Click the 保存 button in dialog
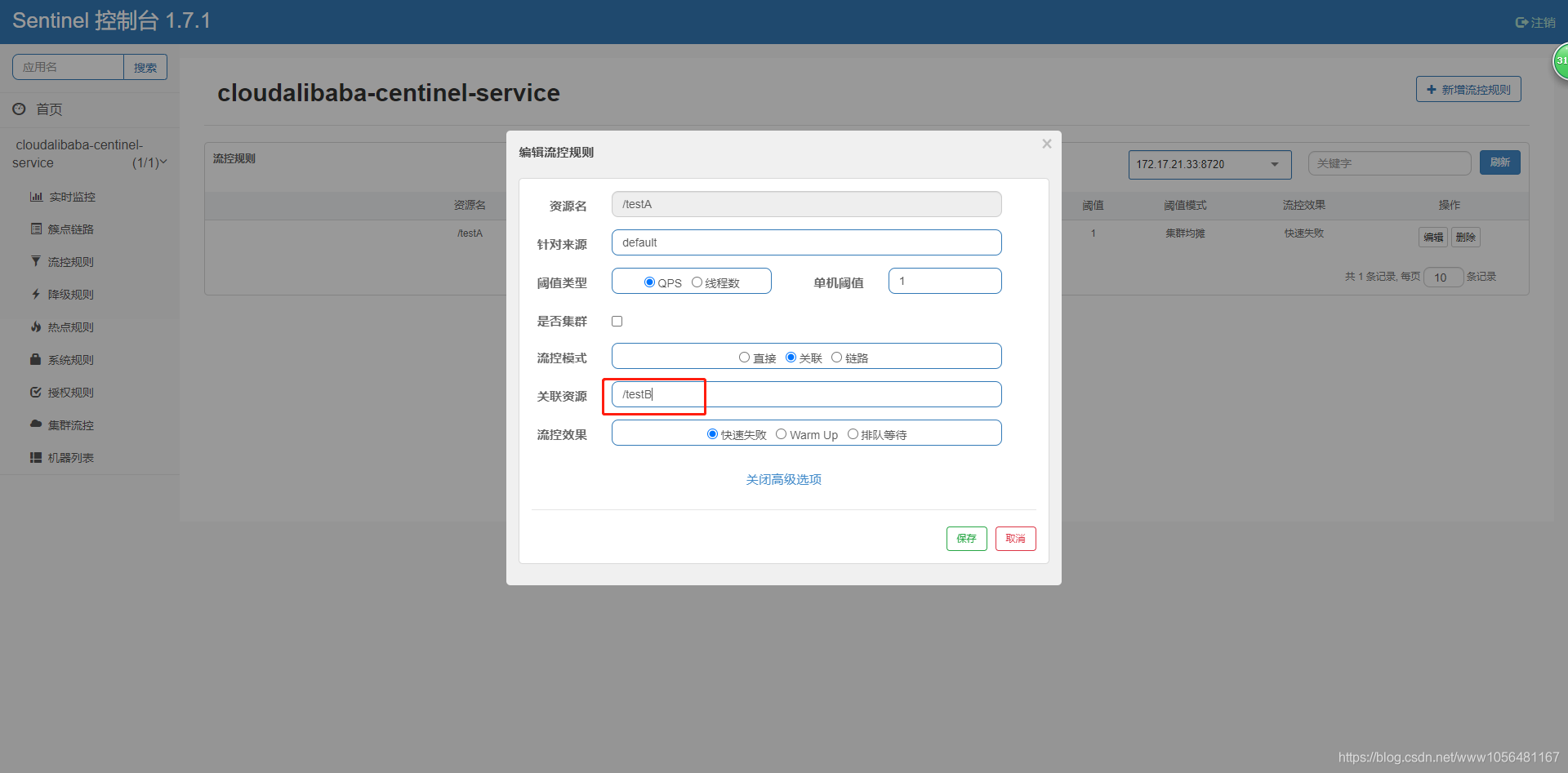This screenshot has height=773, width=1568. 967,539
